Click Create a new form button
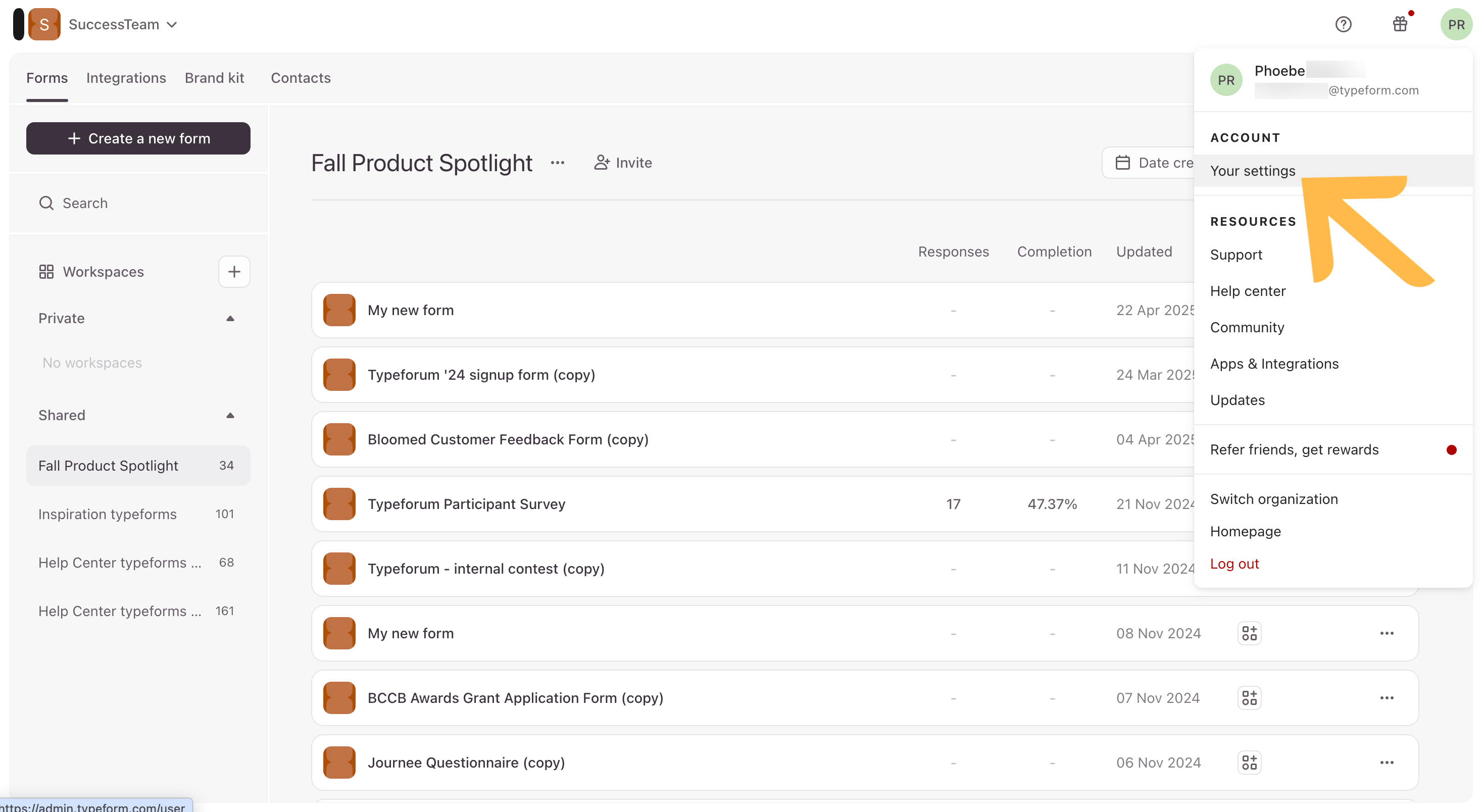The height and width of the screenshot is (812, 1482). pos(138,138)
